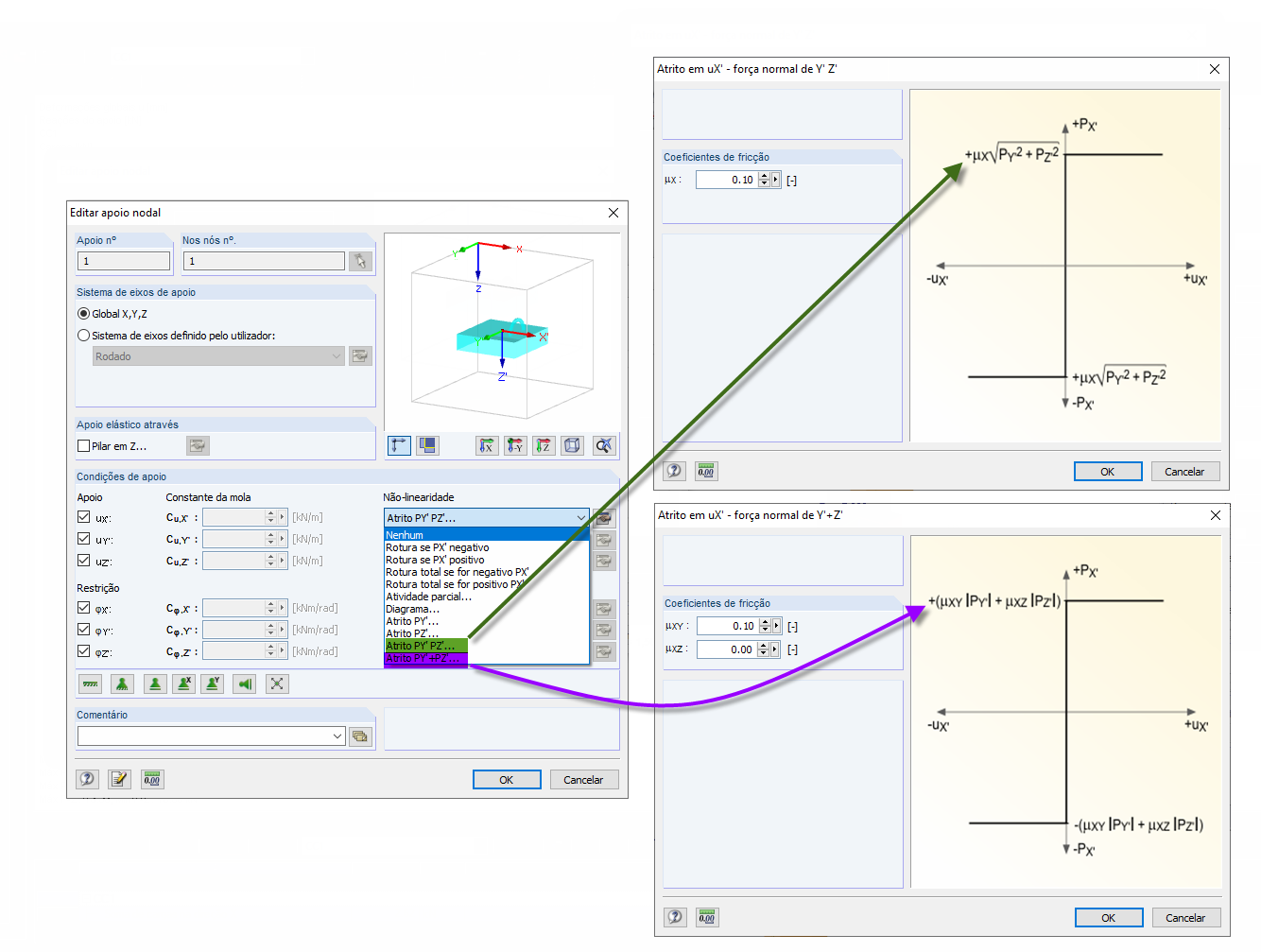The height and width of the screenshot is (952, 1261).
Task: Click Cancelar in the Y'+Z' friction dialog
Action: pyautogui.click(x=1185, y=918)
